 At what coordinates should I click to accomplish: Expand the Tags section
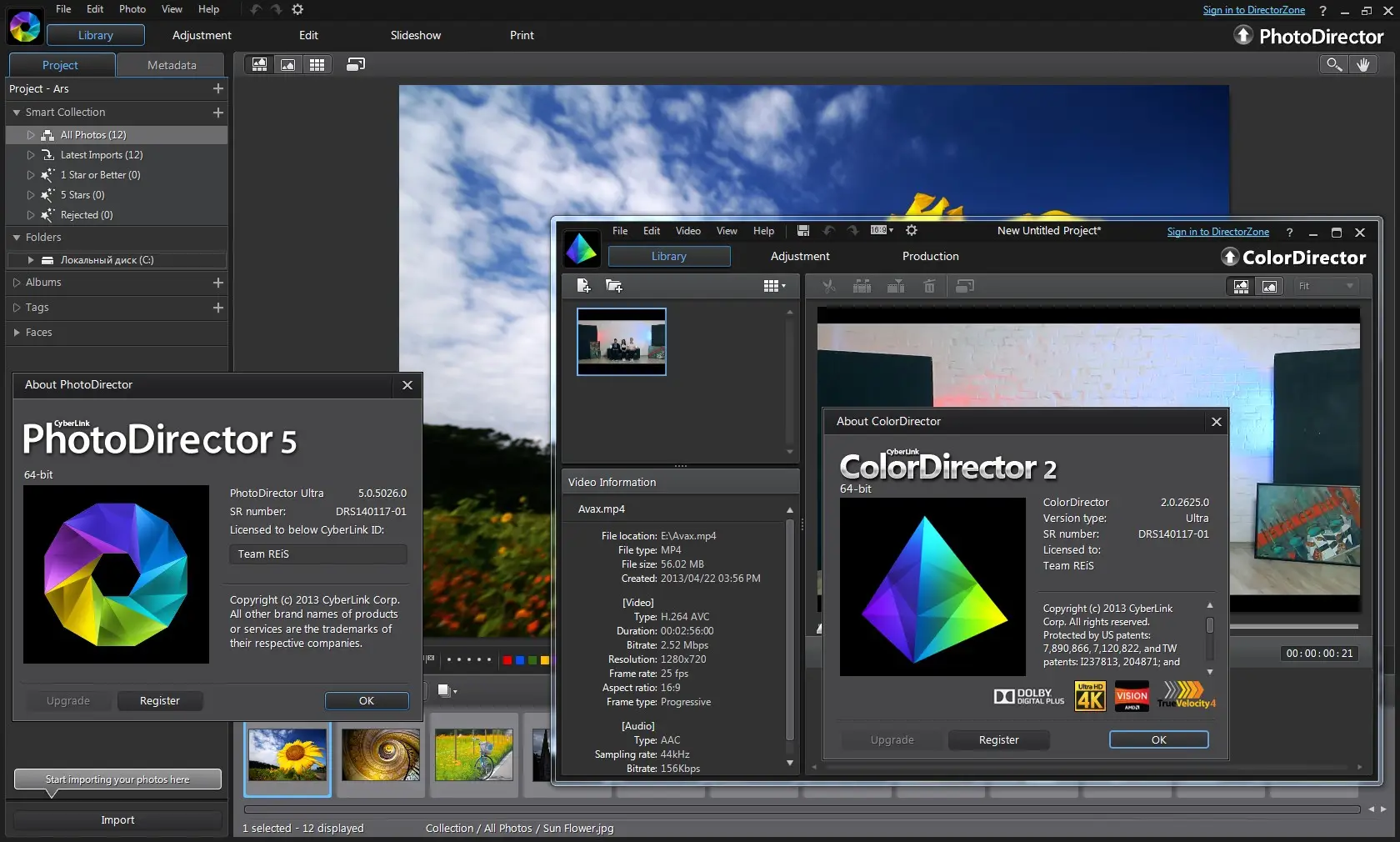[x=17, y=308]
